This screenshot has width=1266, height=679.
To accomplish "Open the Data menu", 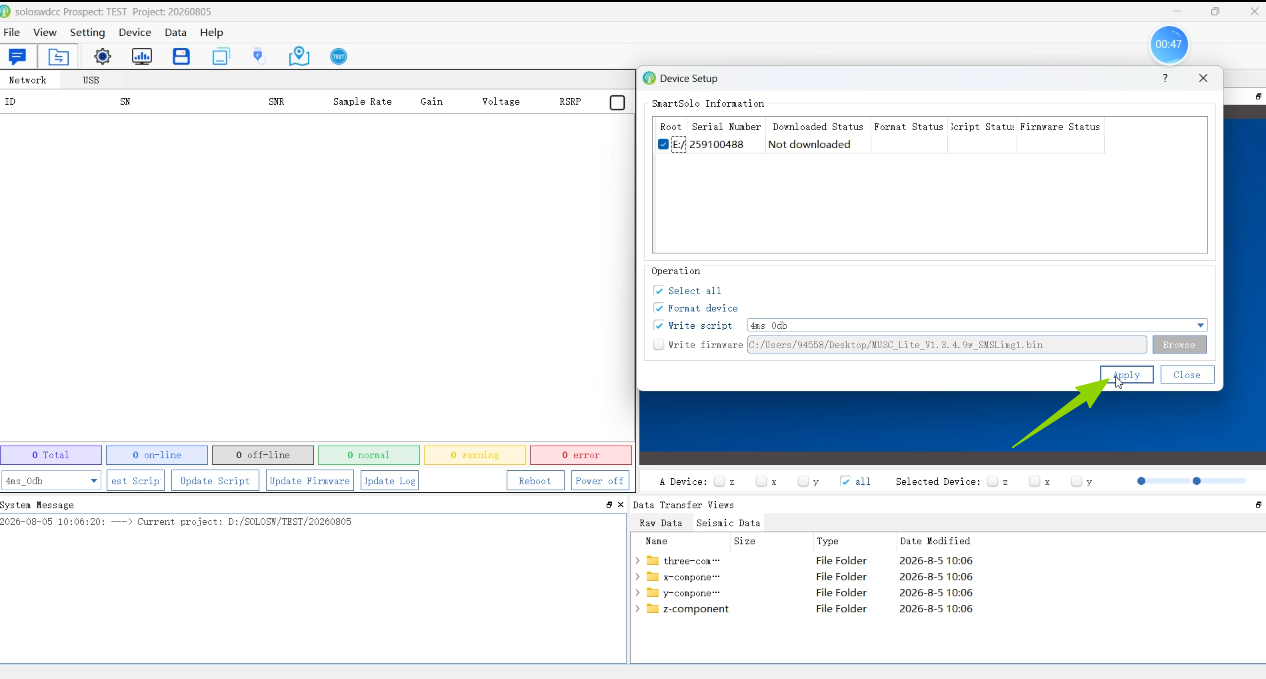I will pyautogui.click(x=176, y=32).
